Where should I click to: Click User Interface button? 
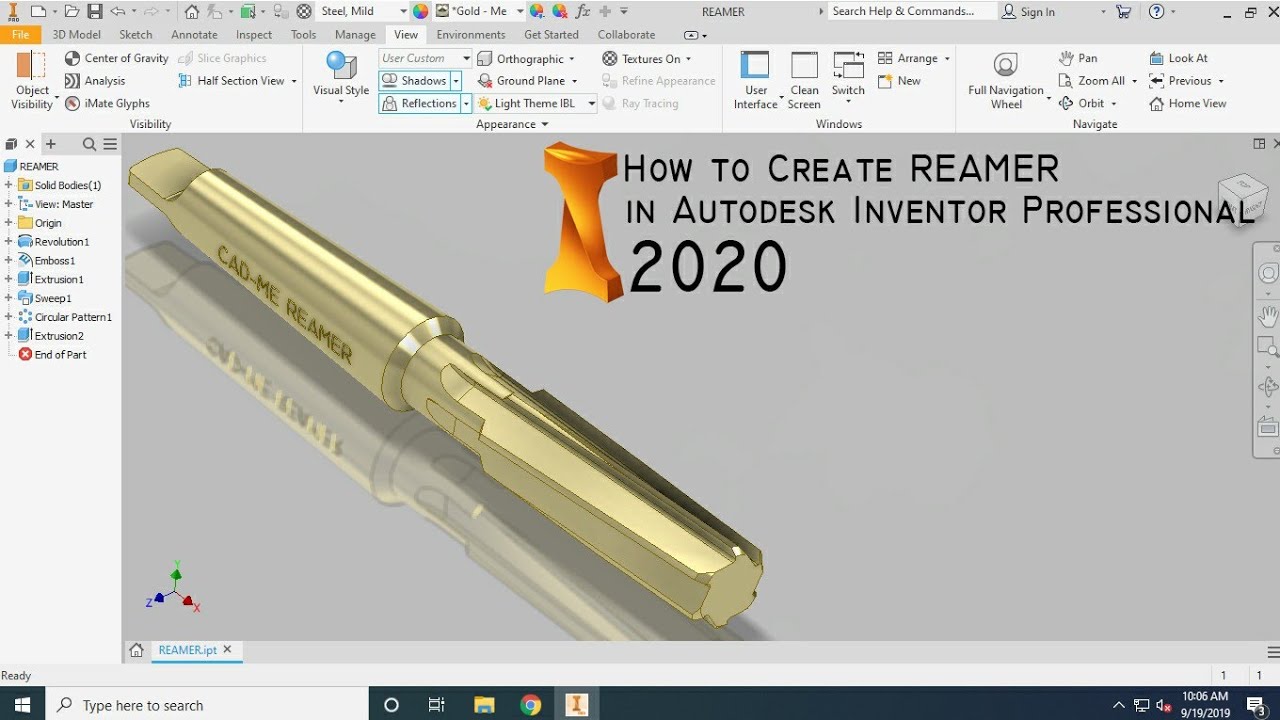755,80
